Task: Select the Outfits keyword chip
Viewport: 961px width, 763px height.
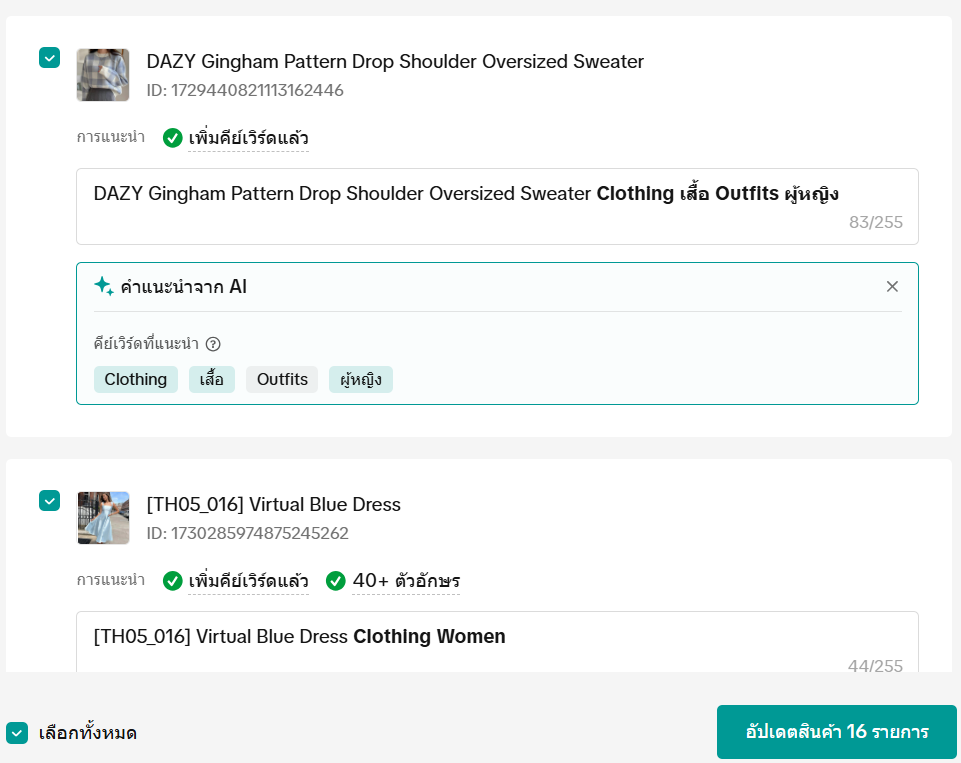Action: (x=282, y=380)
